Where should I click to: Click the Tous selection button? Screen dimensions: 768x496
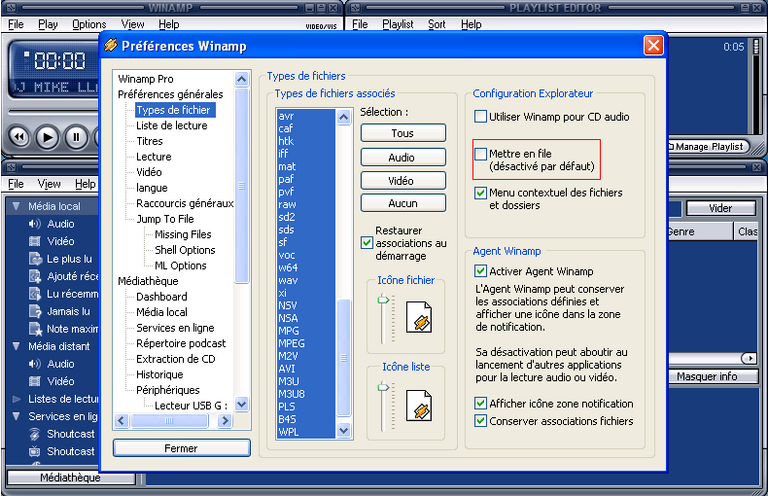[403, 133]
